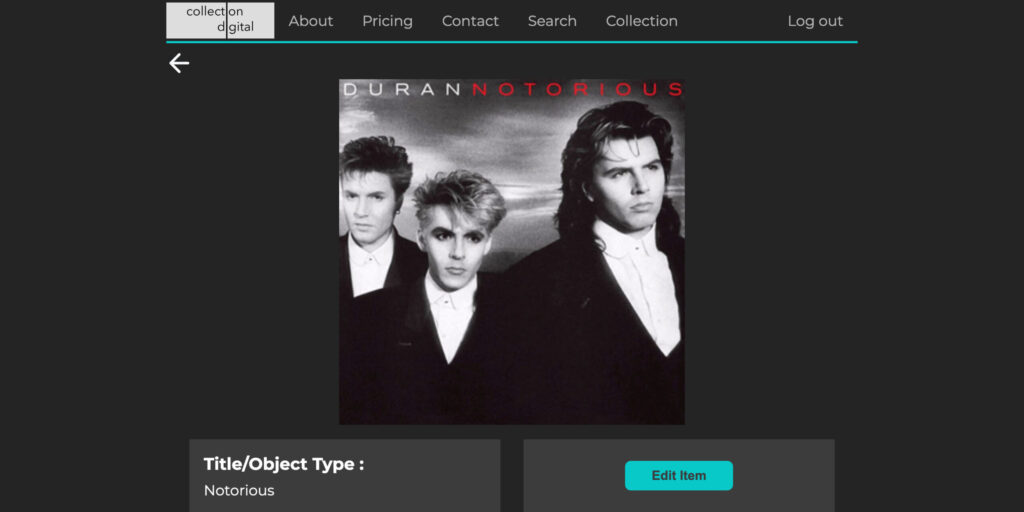Click the word 'collection' in the logo

click(215, 12)
